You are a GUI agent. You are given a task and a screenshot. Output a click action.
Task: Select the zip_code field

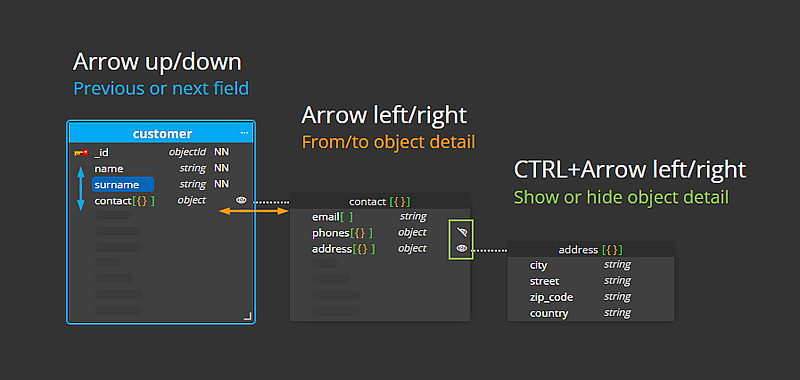(x=551, y=297)
